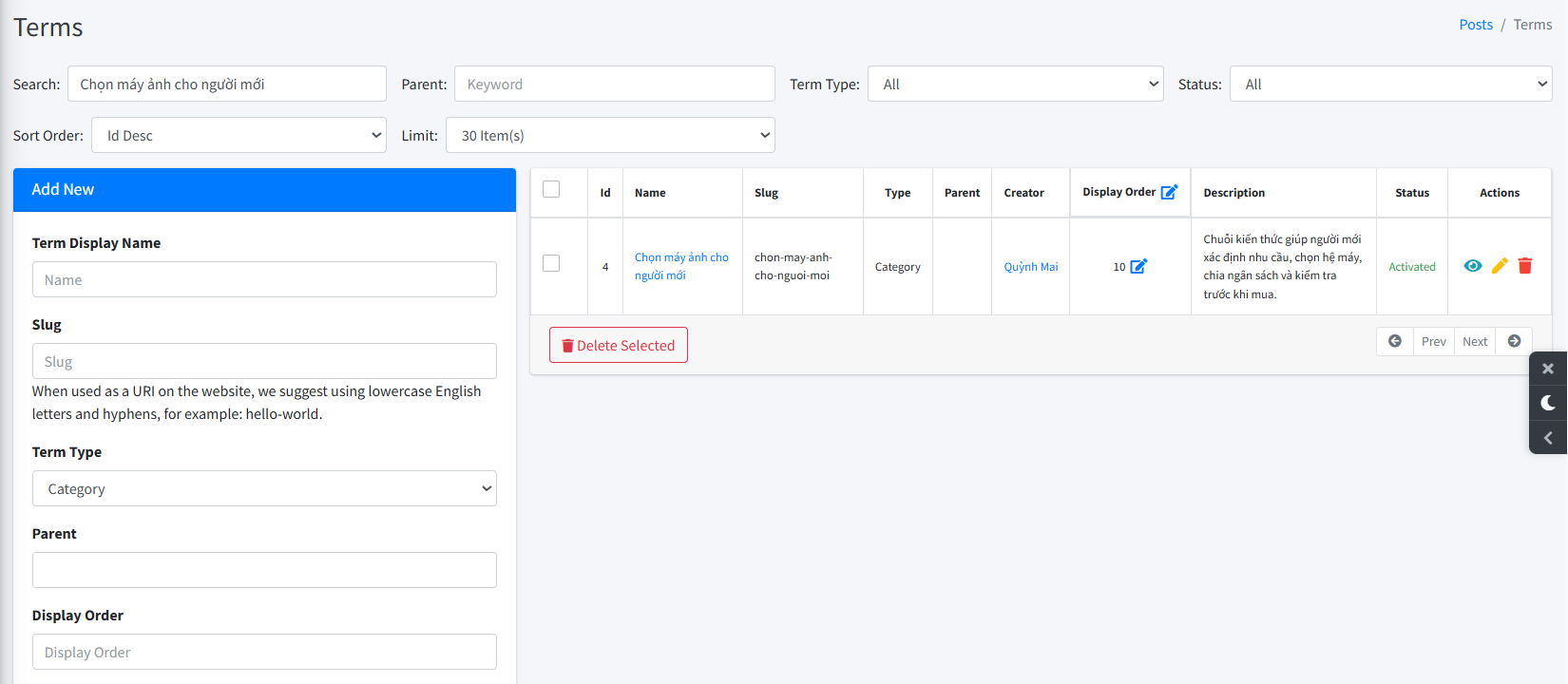Check the checkbox for row id 4
This screenshot has width=1568, height=684.
coord(551,263)
